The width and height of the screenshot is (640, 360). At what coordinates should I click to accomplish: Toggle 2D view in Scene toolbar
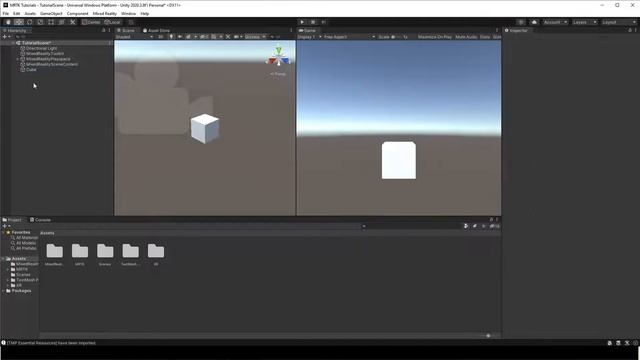tap(161, 37)
